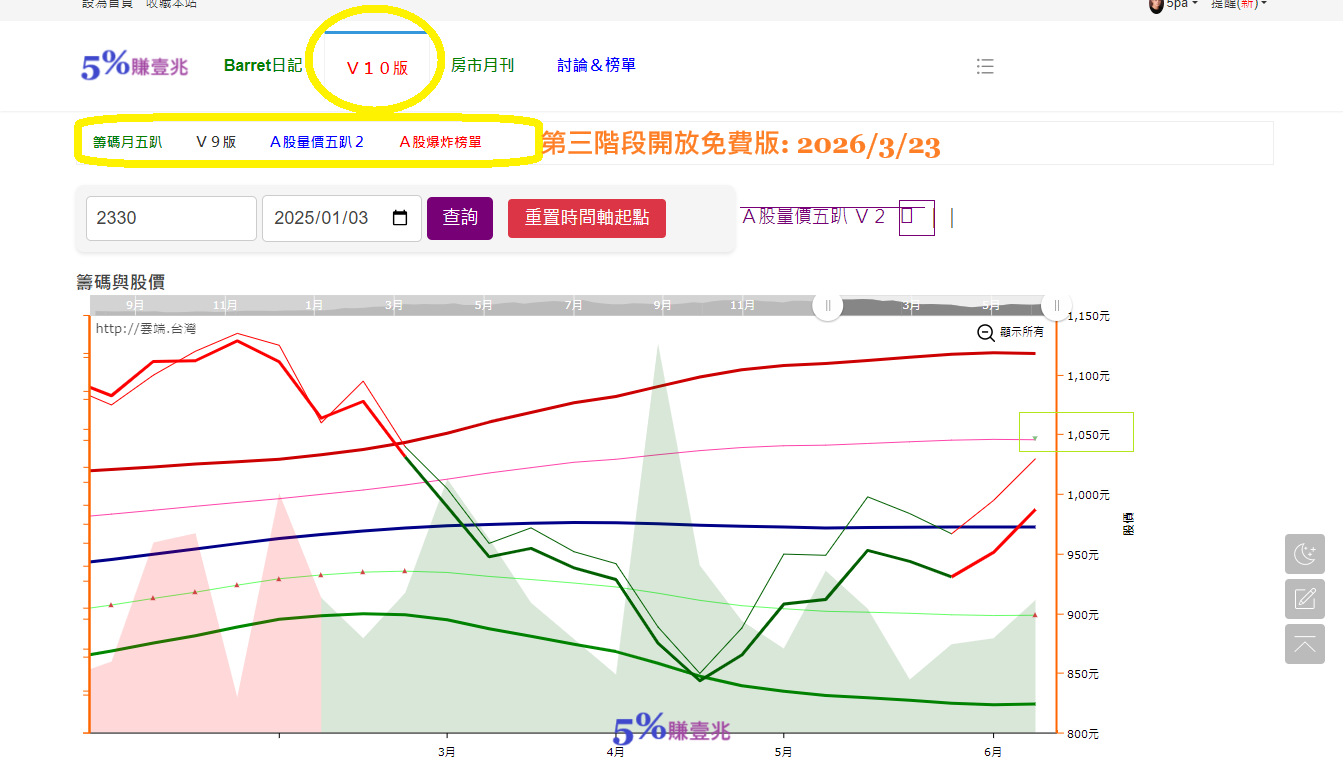Open the calendar picker icon in date field
The width and height of the screenshot is (1343, 768).
(x=400, y=218)
